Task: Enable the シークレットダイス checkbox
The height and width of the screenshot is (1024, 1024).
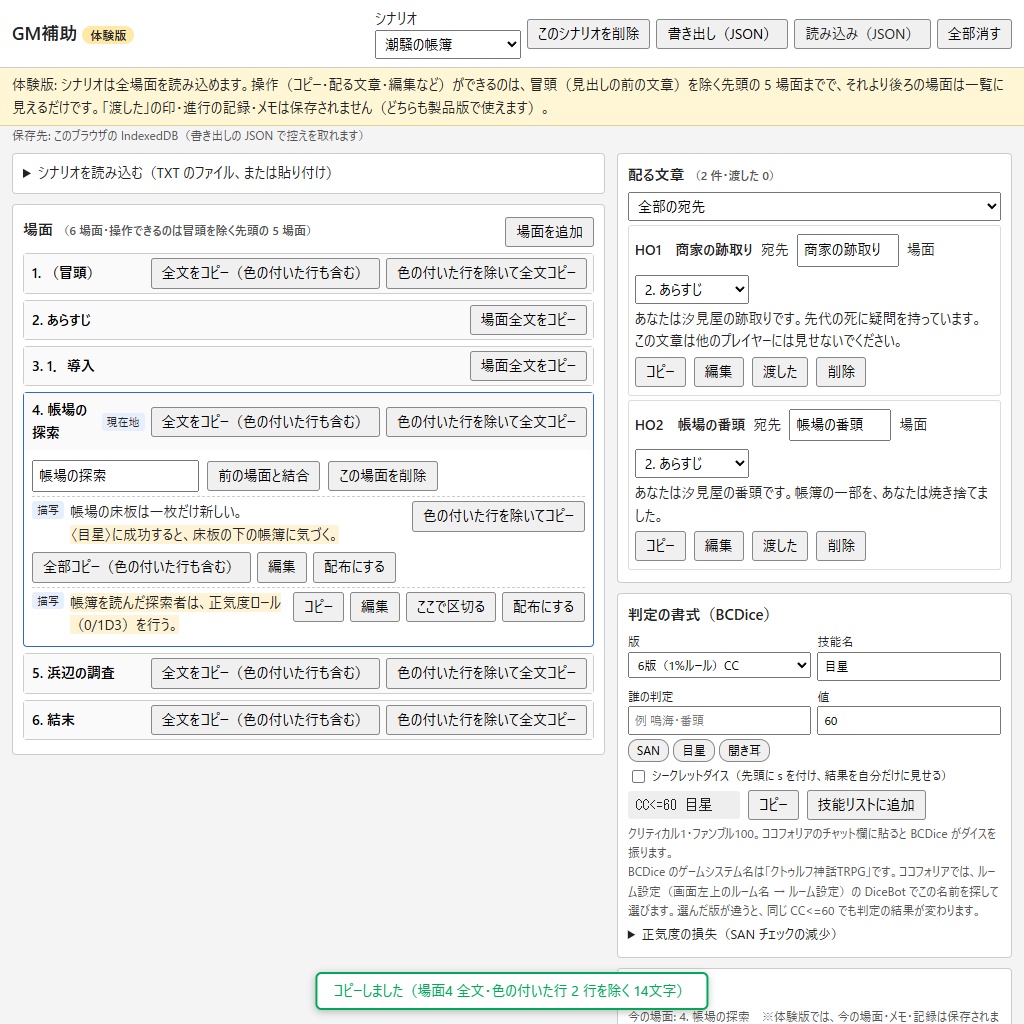Action: (x=639, y=776)
